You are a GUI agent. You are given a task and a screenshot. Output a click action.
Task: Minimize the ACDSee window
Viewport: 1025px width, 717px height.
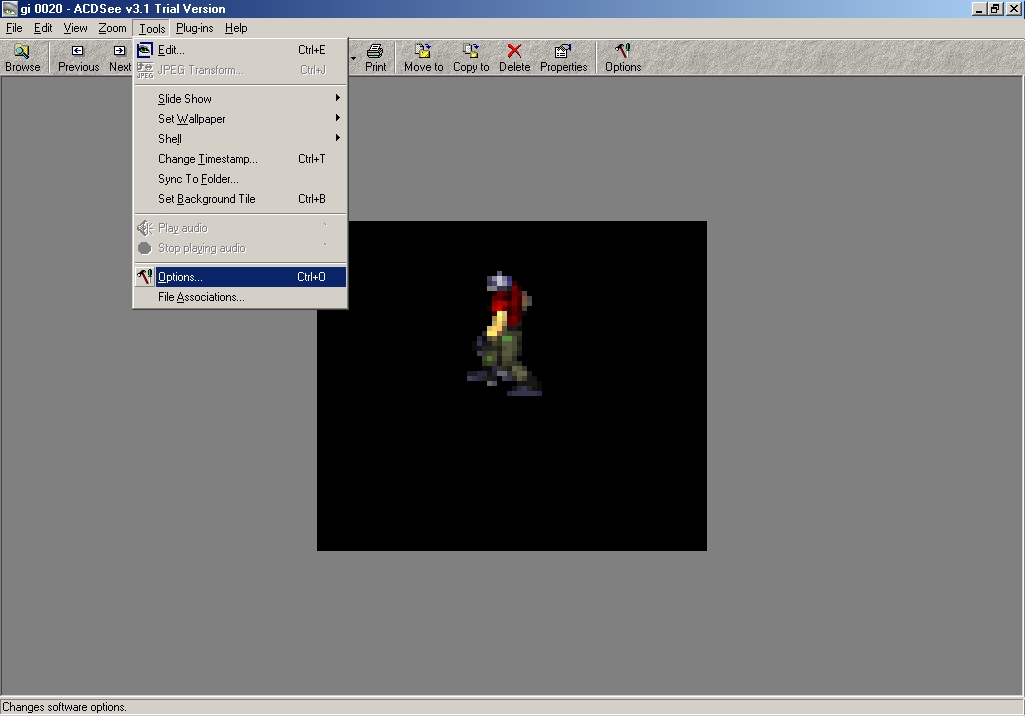(x=979, y=8)
